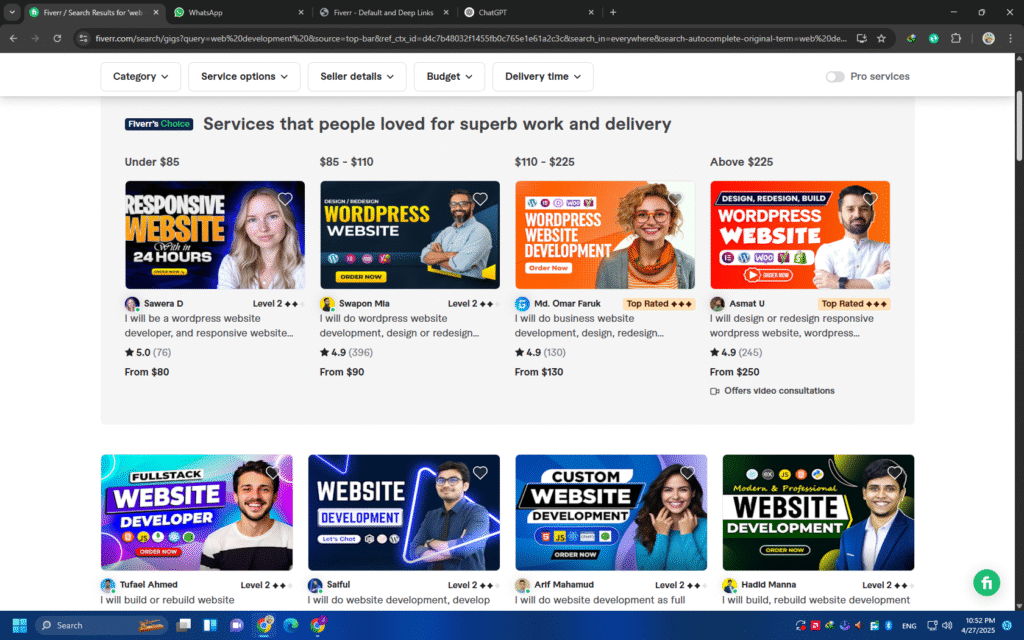Close the WhatsApp tab
Image resolution: width=1024 pixels, height=640 pixels.
[300, 12]
